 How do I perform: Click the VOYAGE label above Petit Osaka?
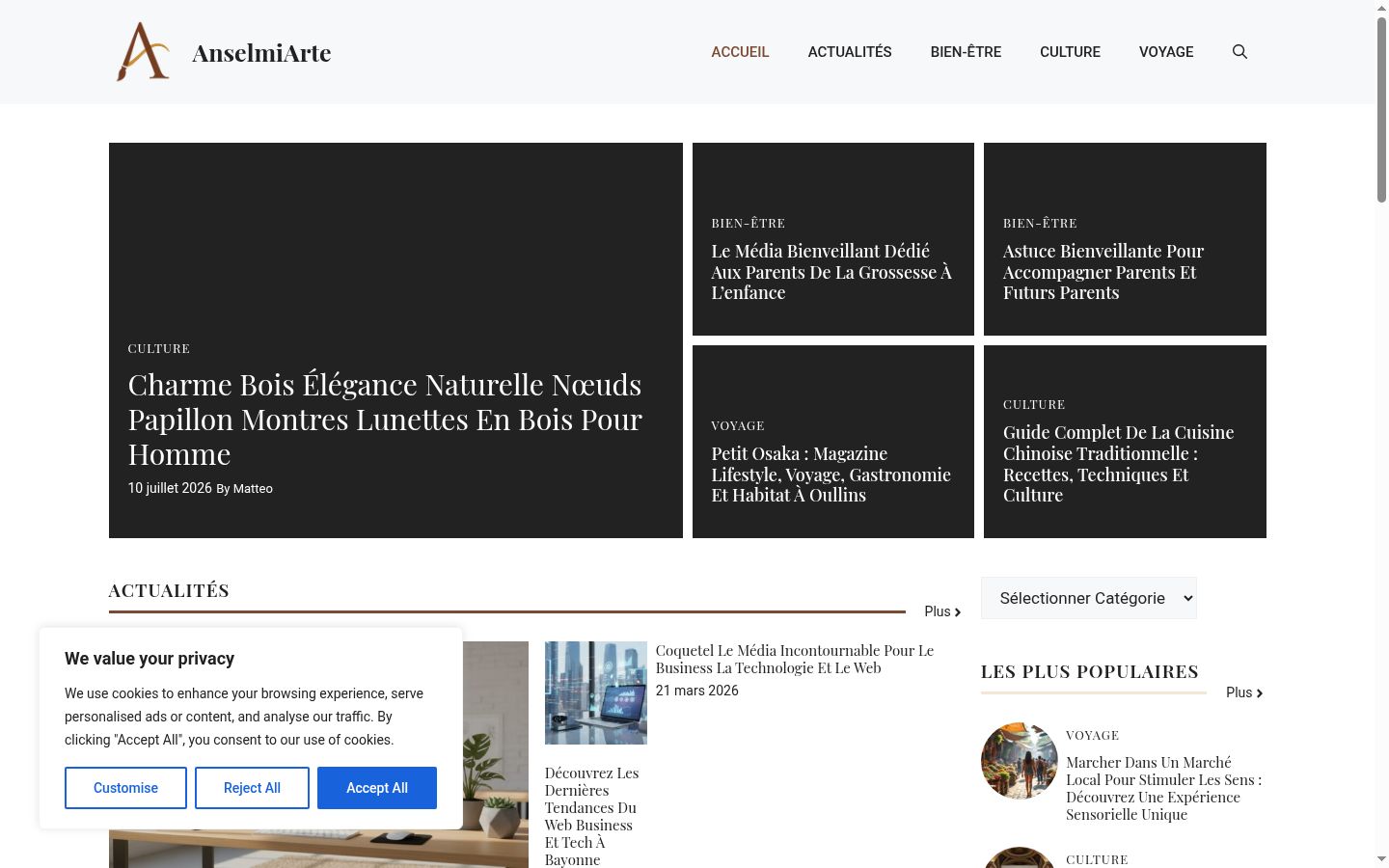(x=738, y=425)
